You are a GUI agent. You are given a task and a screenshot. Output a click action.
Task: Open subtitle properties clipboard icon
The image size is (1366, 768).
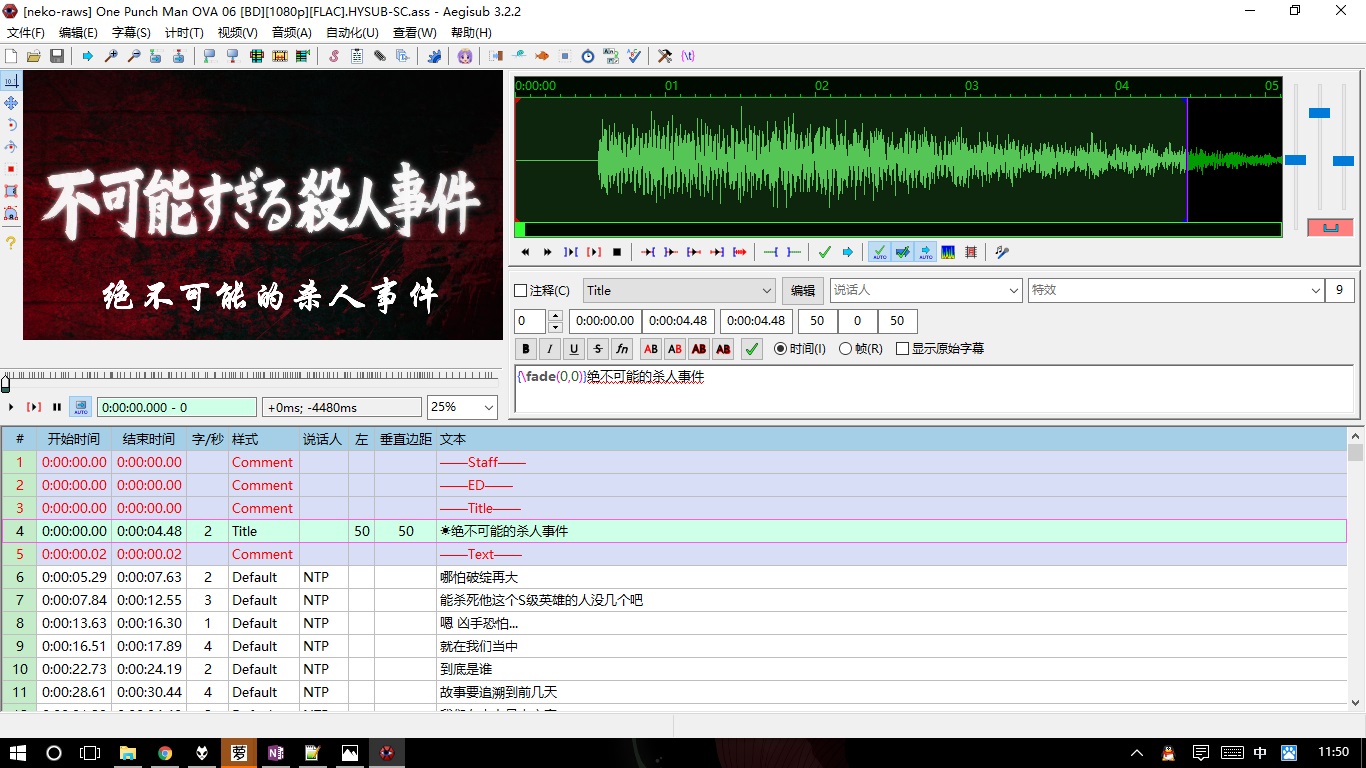pos(357,56)
